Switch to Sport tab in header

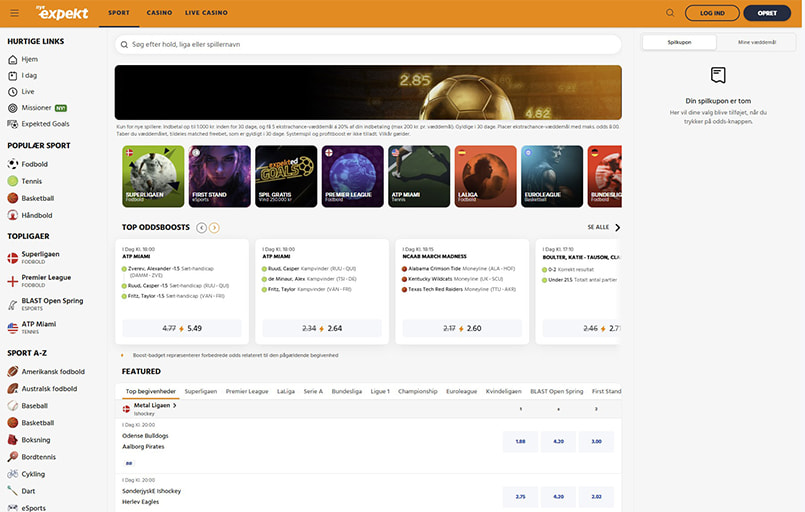pos(119,13)
